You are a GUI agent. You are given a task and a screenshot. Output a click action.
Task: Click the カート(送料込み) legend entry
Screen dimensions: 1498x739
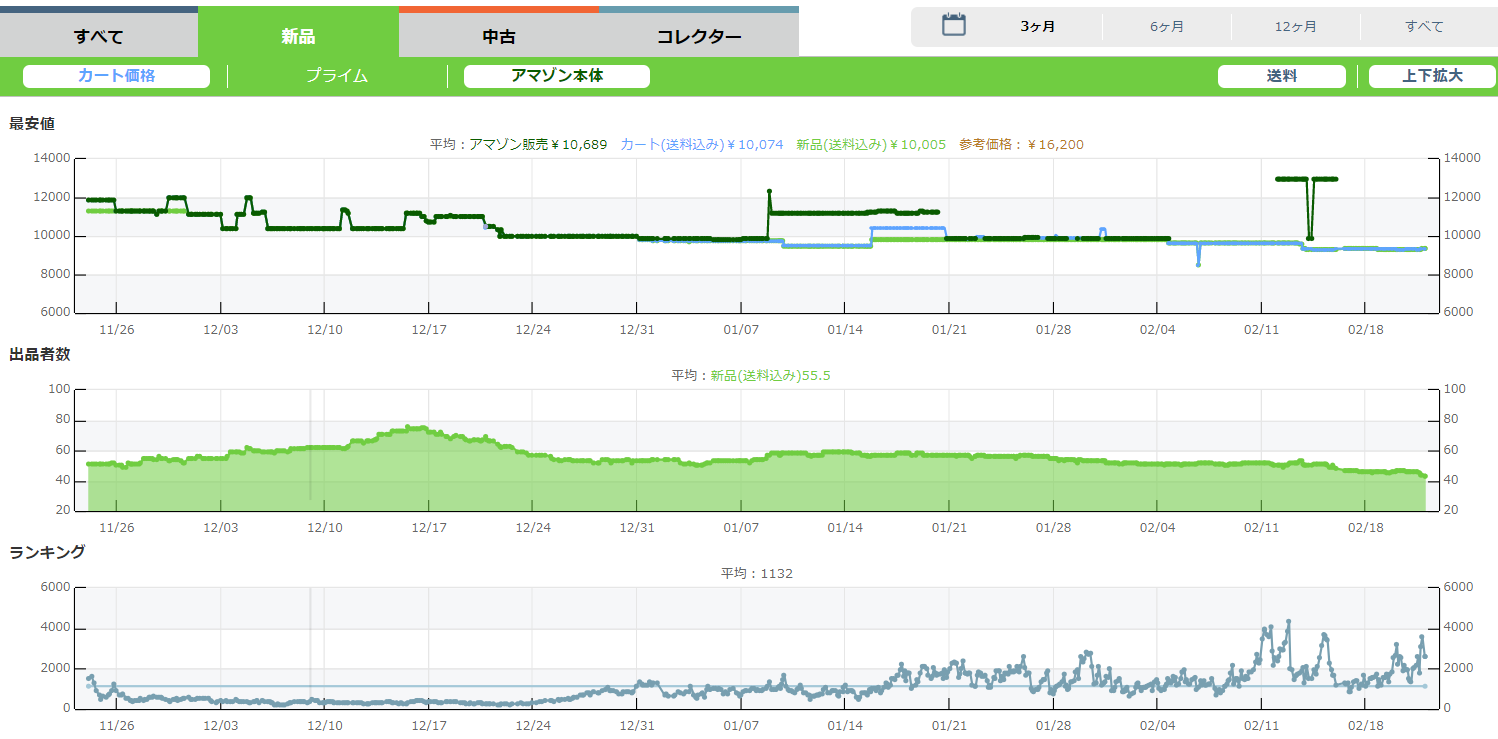click(x=701, y=145)
